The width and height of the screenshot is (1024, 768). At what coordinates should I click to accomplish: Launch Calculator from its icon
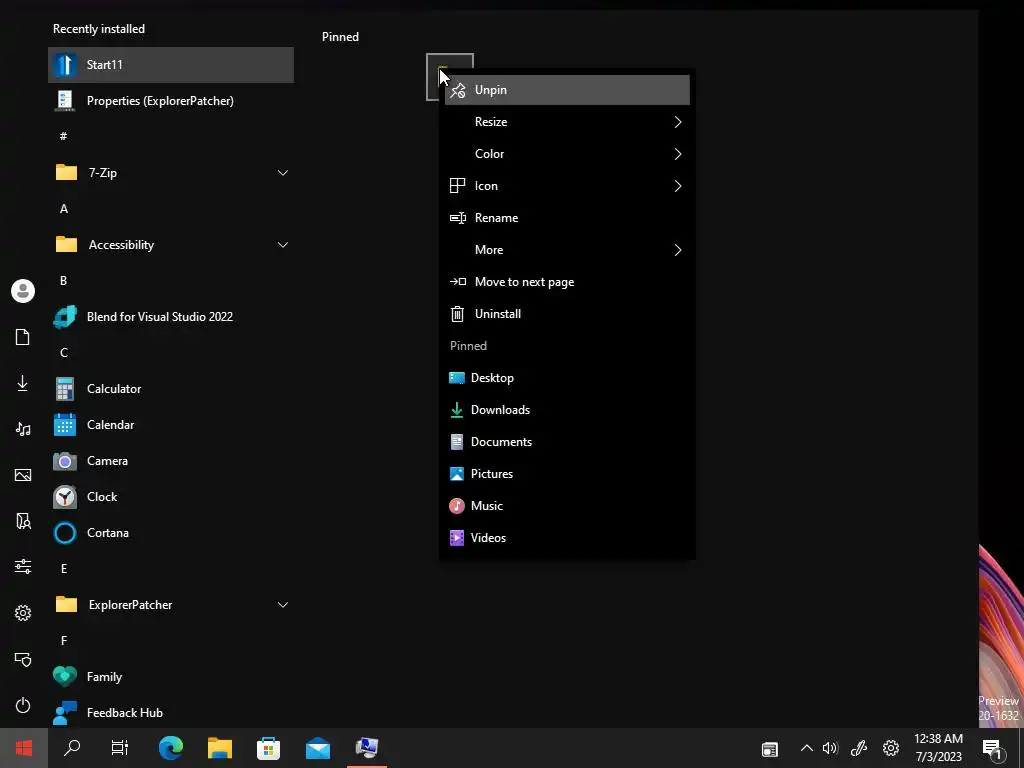65,389
